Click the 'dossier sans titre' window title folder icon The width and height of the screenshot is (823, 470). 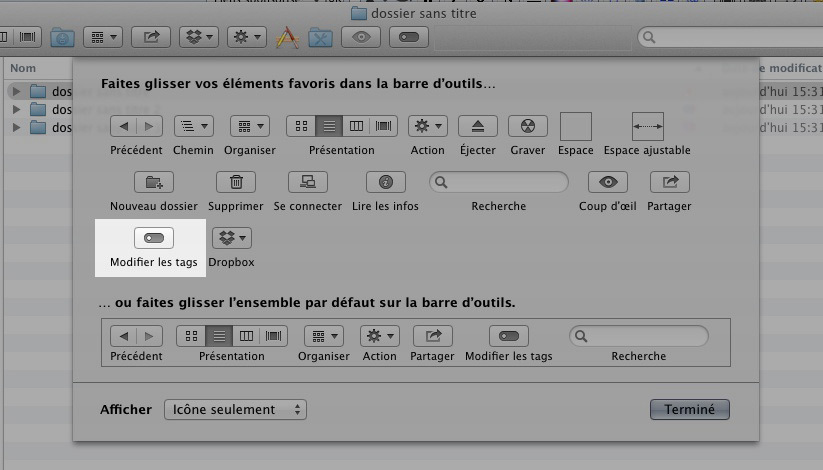coord(358,13)
